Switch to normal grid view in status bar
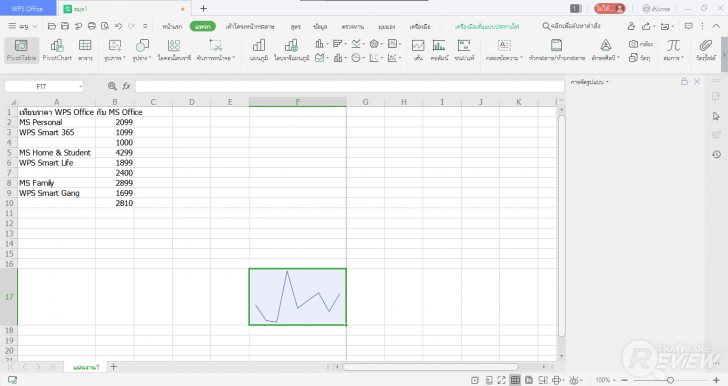 point(515,380)
